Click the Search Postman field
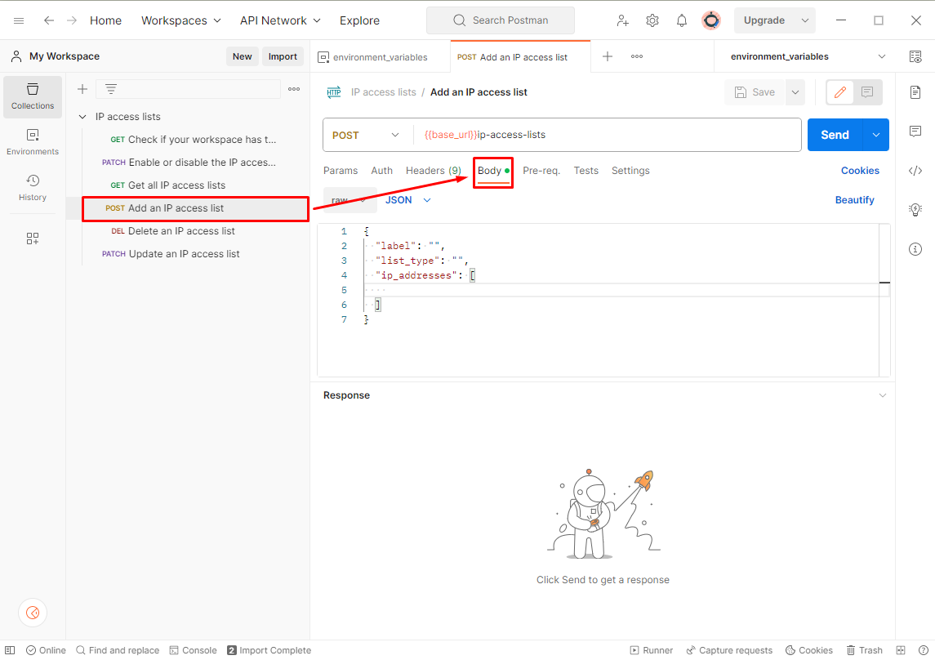Screen dimensions: 935x660 (500, 20)
